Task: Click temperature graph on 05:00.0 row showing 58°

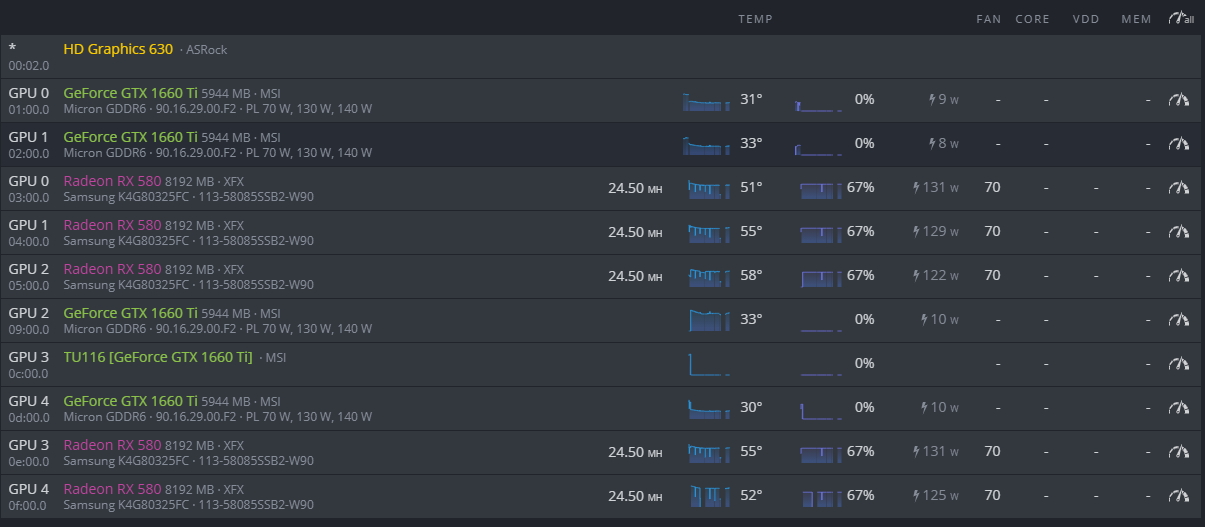Action: (709, 276)
